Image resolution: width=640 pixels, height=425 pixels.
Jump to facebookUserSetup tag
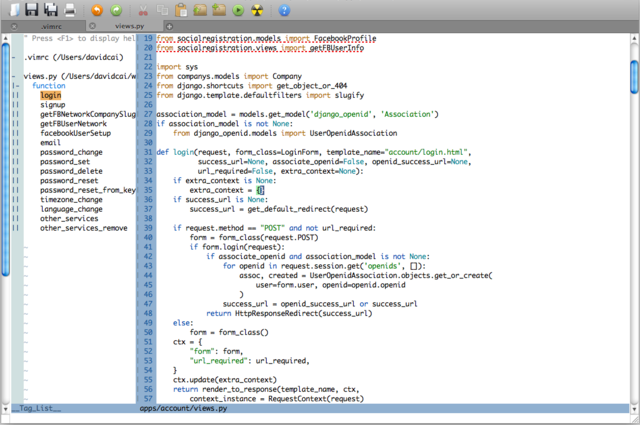coord(75,133)
